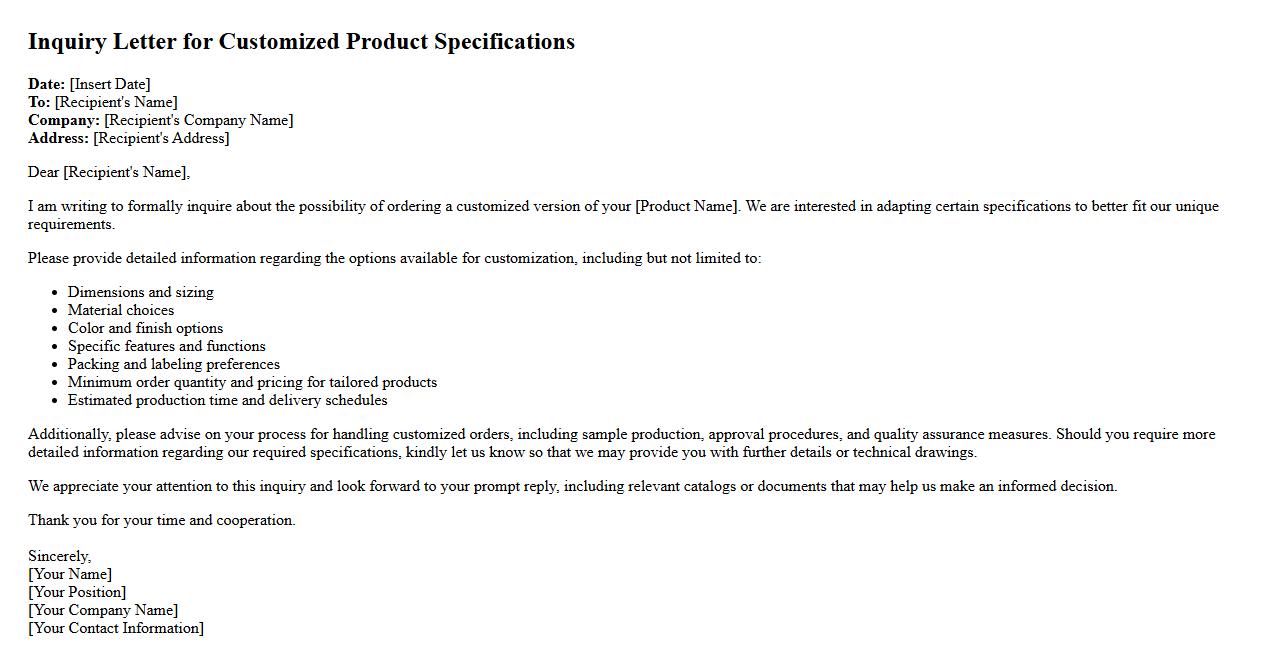Click 'Packing and labeling preferences' list item
Viewport: 1278px width, 650px height.
[x=174, y=364]
